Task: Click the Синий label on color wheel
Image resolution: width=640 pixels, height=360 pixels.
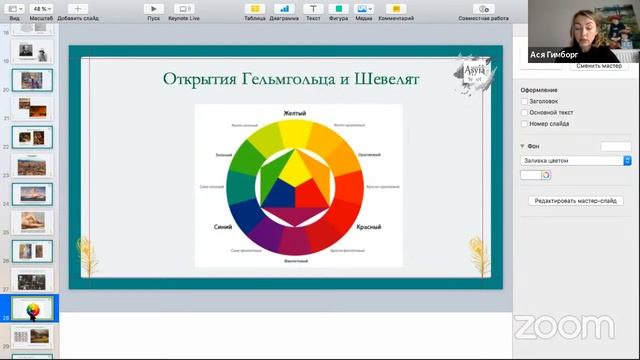Action: (x=223, y=227)
